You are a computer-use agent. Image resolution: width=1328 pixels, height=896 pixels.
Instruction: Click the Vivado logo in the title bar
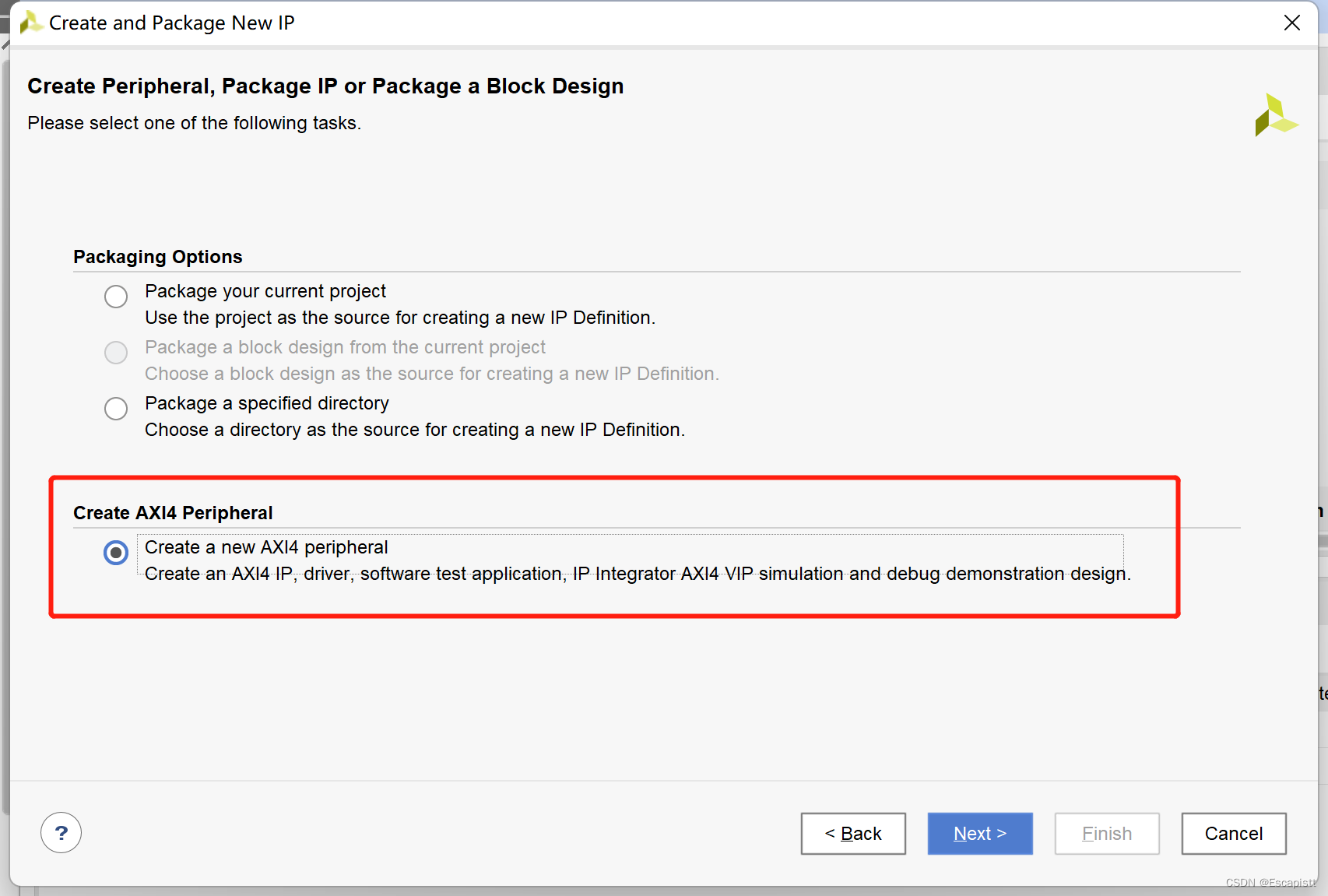(30, 23)
